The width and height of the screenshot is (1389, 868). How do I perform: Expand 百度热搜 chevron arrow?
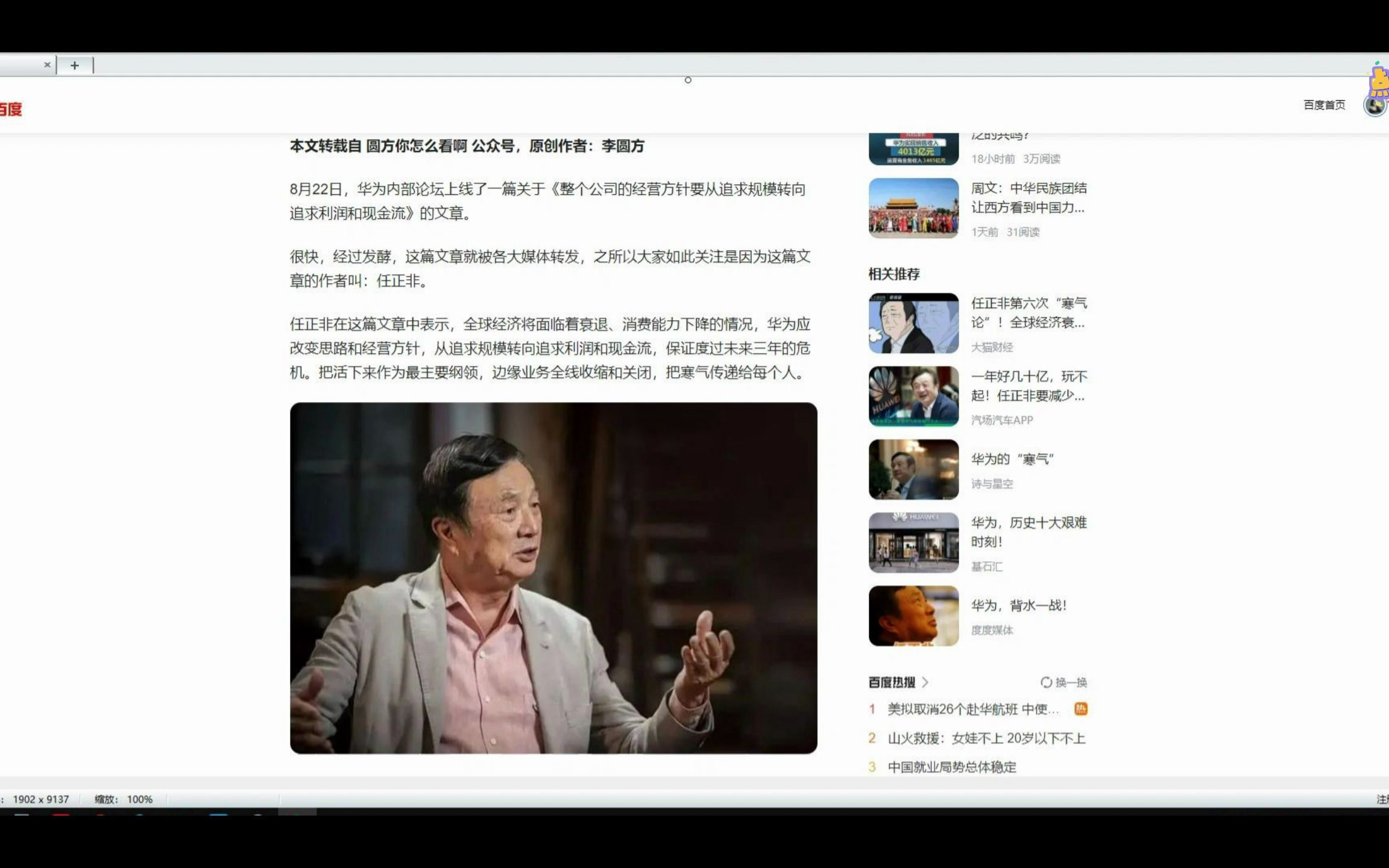(x=925, y=682)
